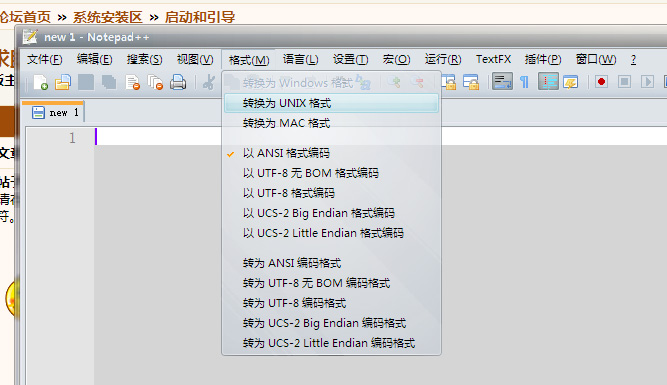Toggle Show All Characters pilcrow icon

pyautogui.click(x=524, y=82)
